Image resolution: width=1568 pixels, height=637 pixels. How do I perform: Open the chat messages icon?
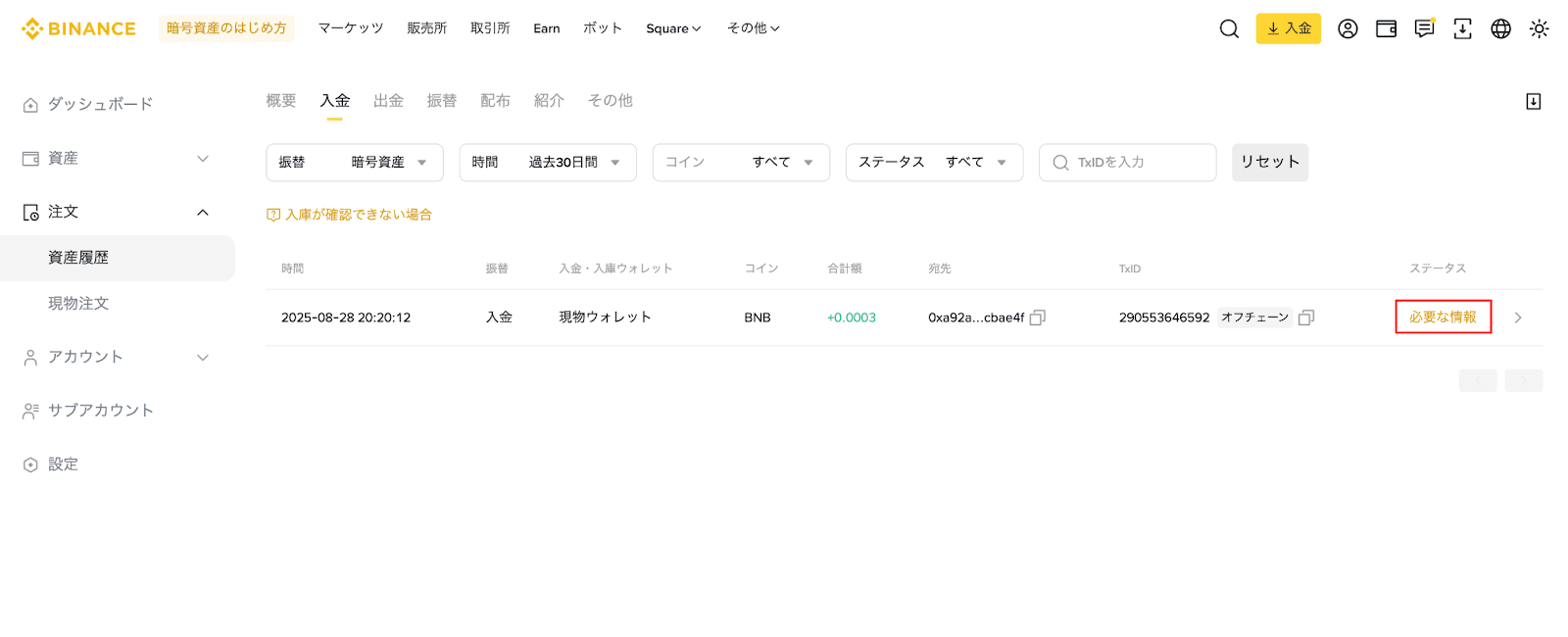1424,28
